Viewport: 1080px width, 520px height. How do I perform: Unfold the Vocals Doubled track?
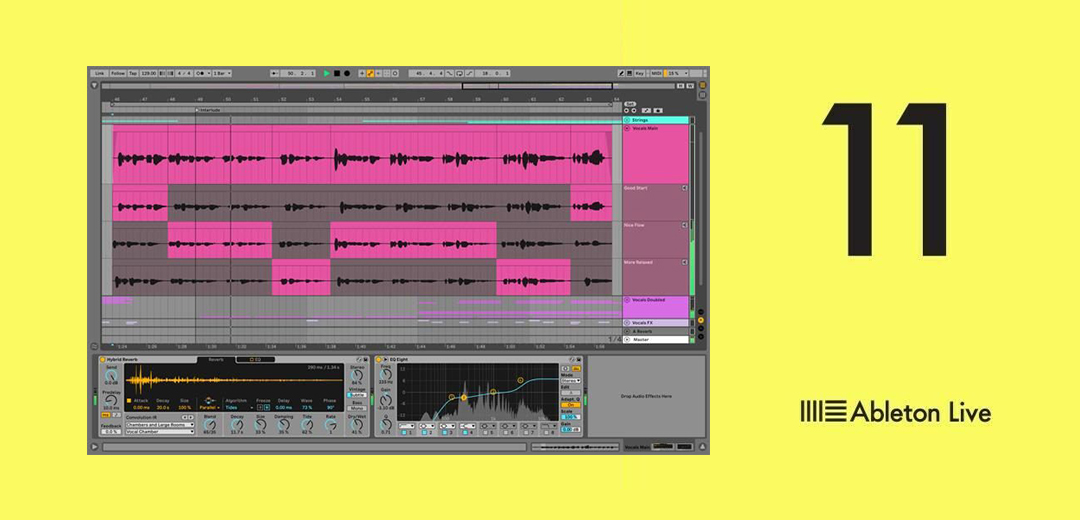click(627, 300)
